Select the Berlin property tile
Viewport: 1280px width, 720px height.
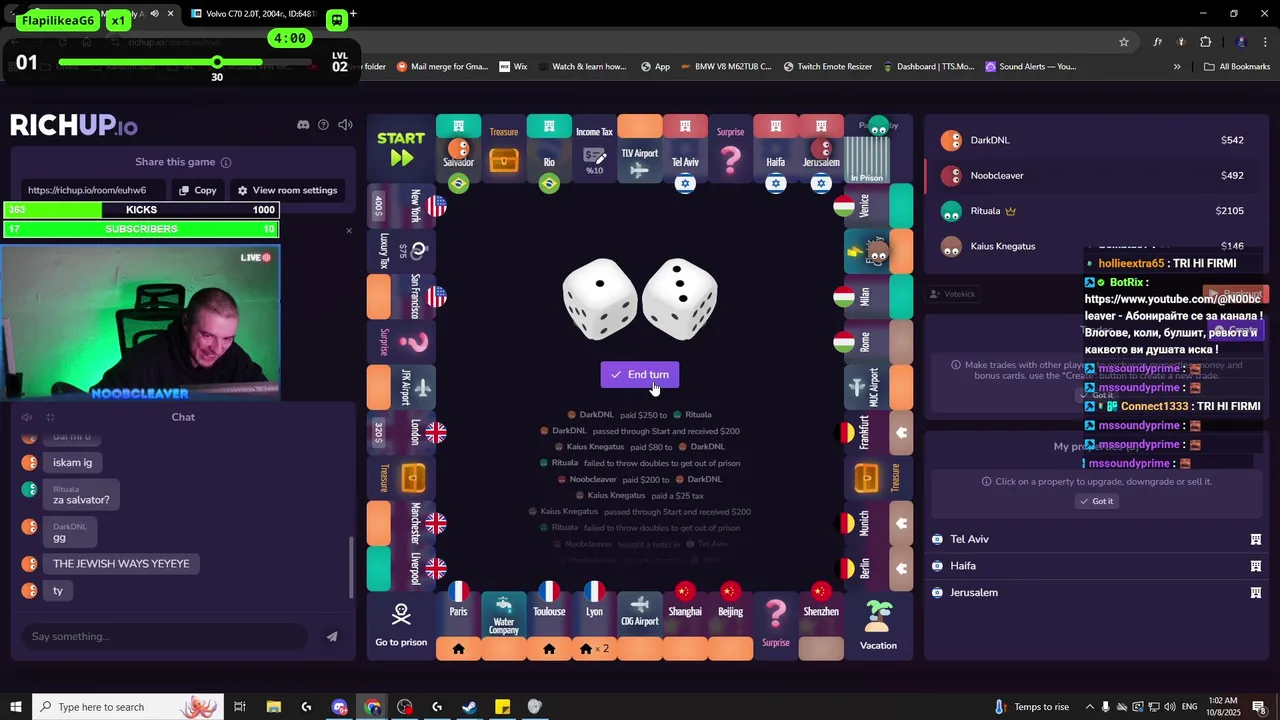click(x=879, y=568)
